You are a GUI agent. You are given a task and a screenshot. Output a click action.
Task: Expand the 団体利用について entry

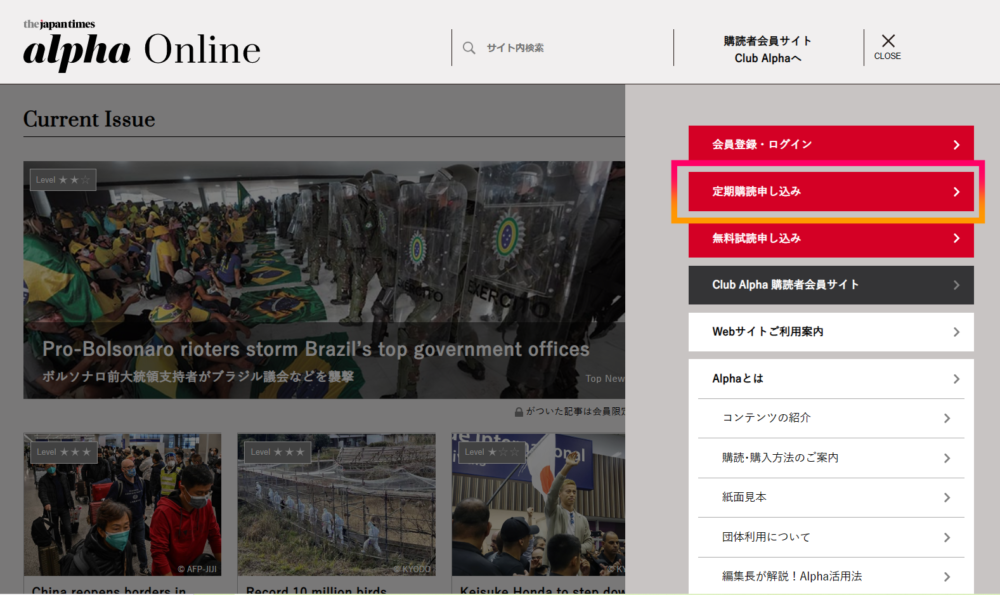830,537
